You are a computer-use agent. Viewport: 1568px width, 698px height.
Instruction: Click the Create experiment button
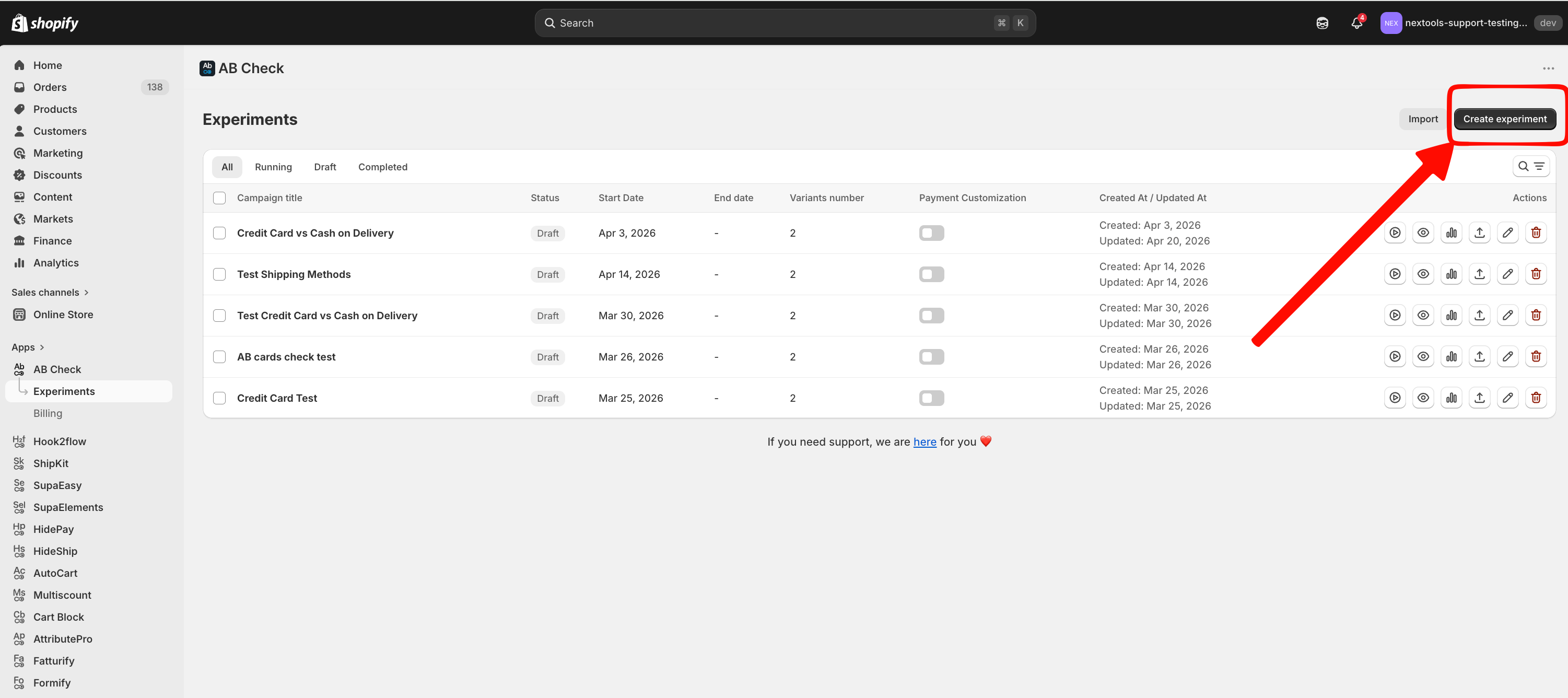[1504, 119]
